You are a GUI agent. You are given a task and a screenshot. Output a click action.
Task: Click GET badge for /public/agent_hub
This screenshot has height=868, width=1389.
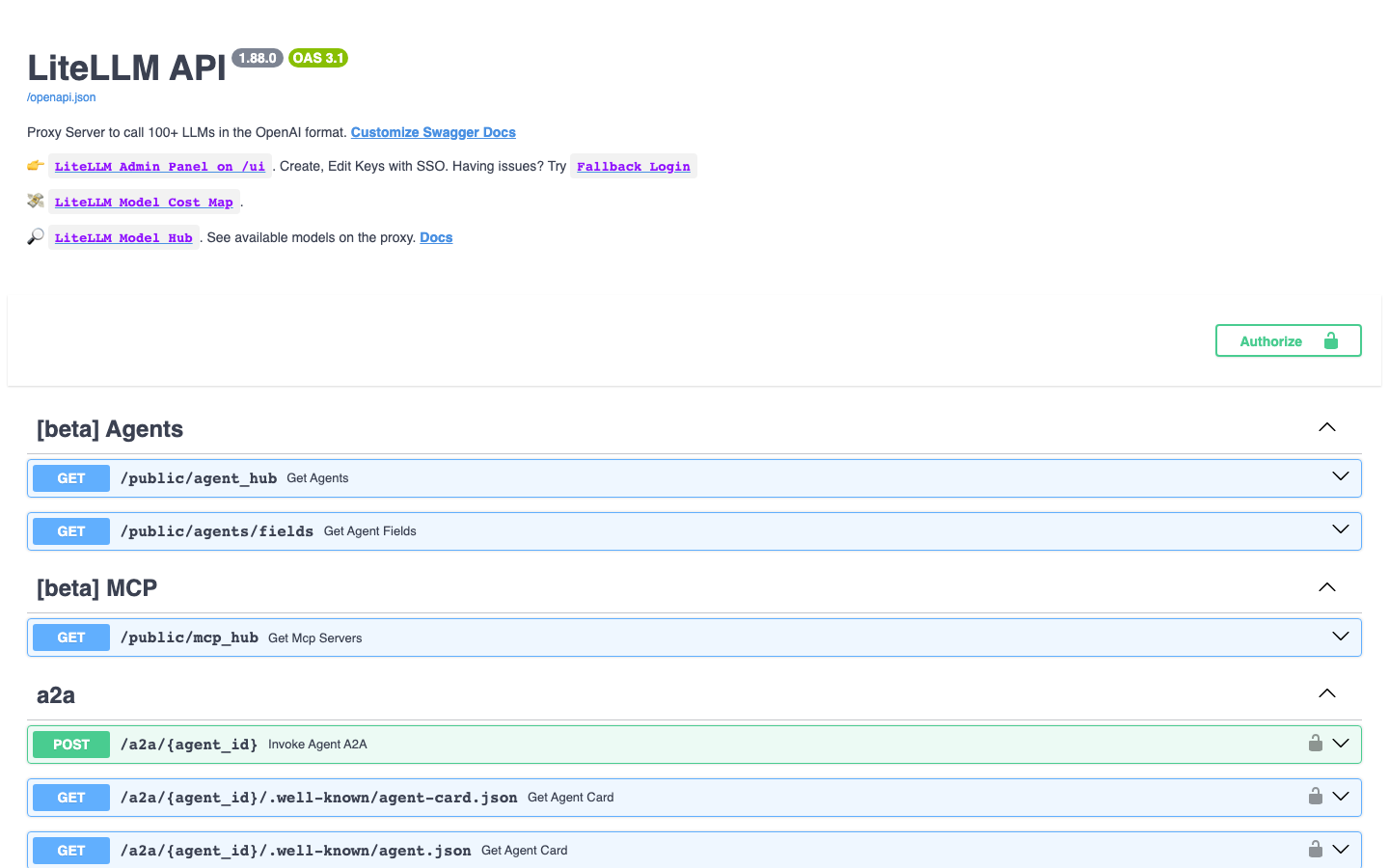(71, 478)
